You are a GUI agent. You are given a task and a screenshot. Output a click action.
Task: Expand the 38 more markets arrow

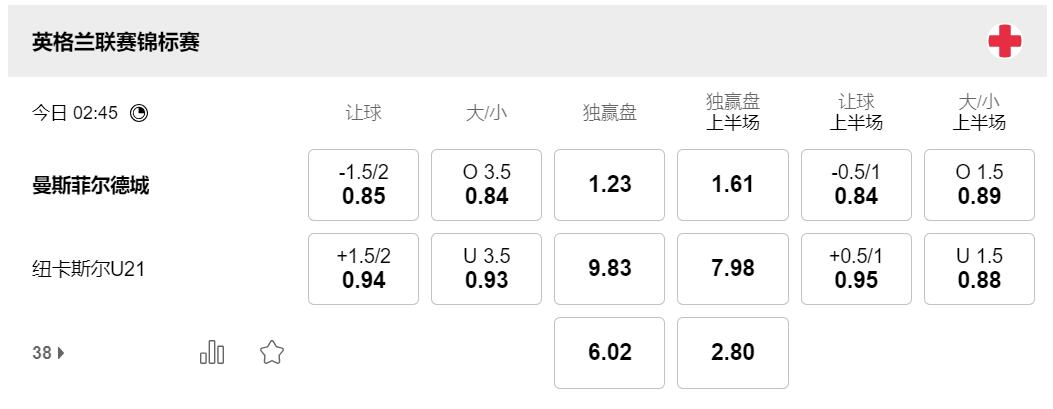(x=48, y=353)
